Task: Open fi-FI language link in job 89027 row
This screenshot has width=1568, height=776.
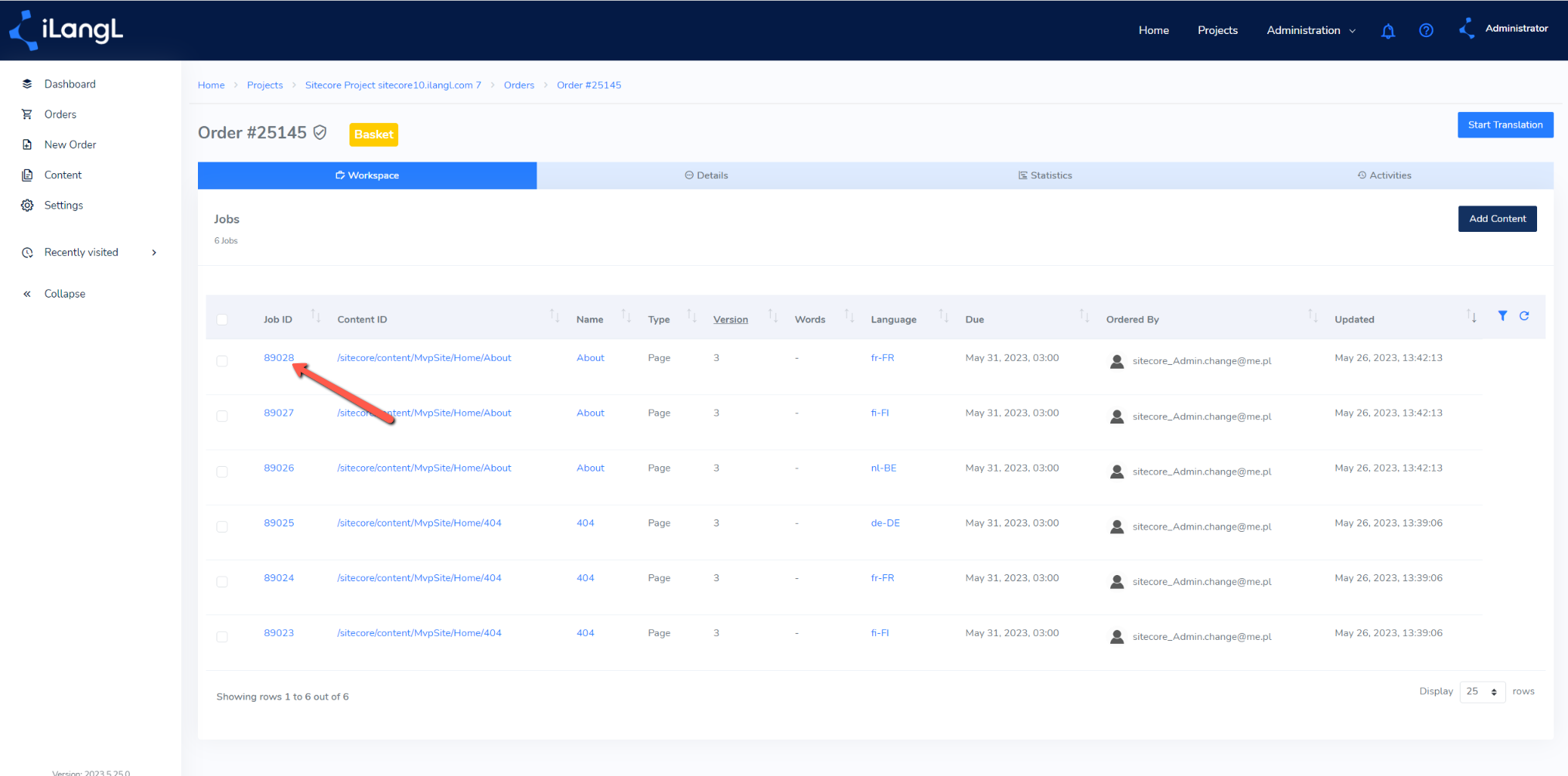Action: click(880, 413)
